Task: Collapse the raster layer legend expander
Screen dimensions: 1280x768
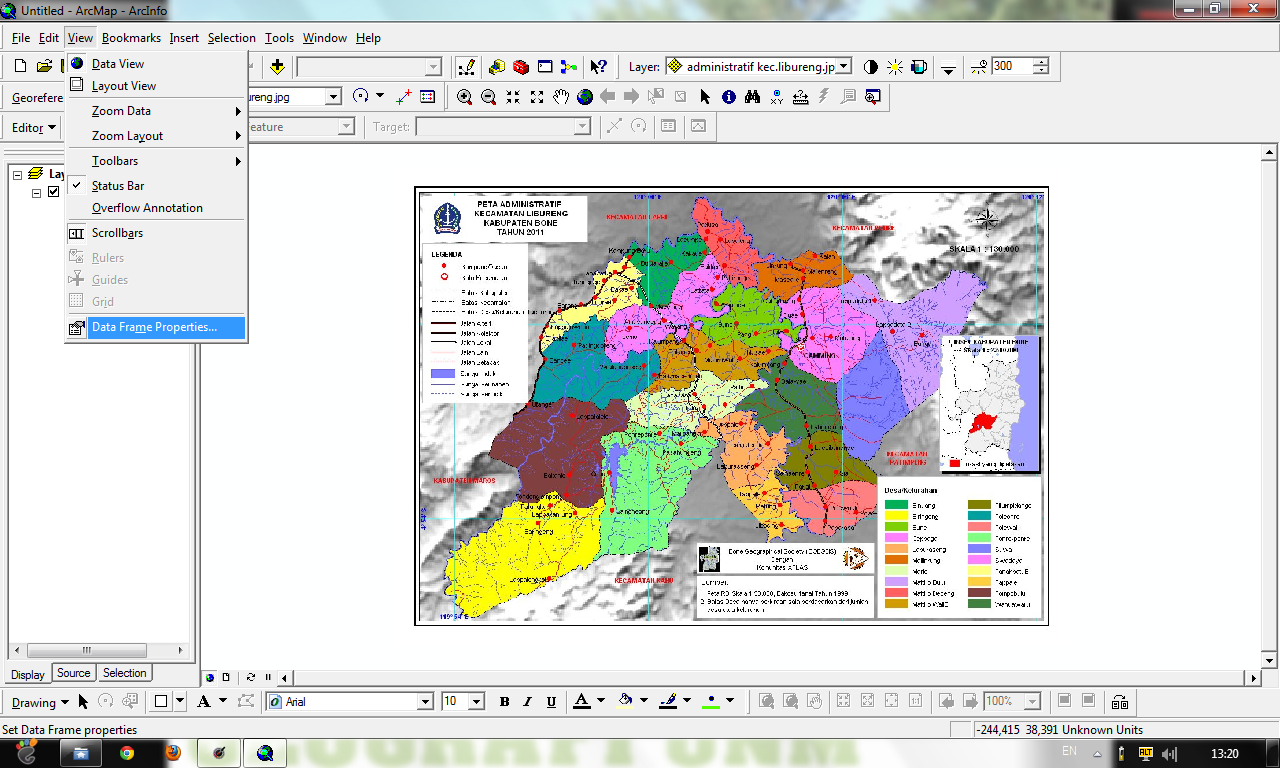Action: click(x=37, y=193)
